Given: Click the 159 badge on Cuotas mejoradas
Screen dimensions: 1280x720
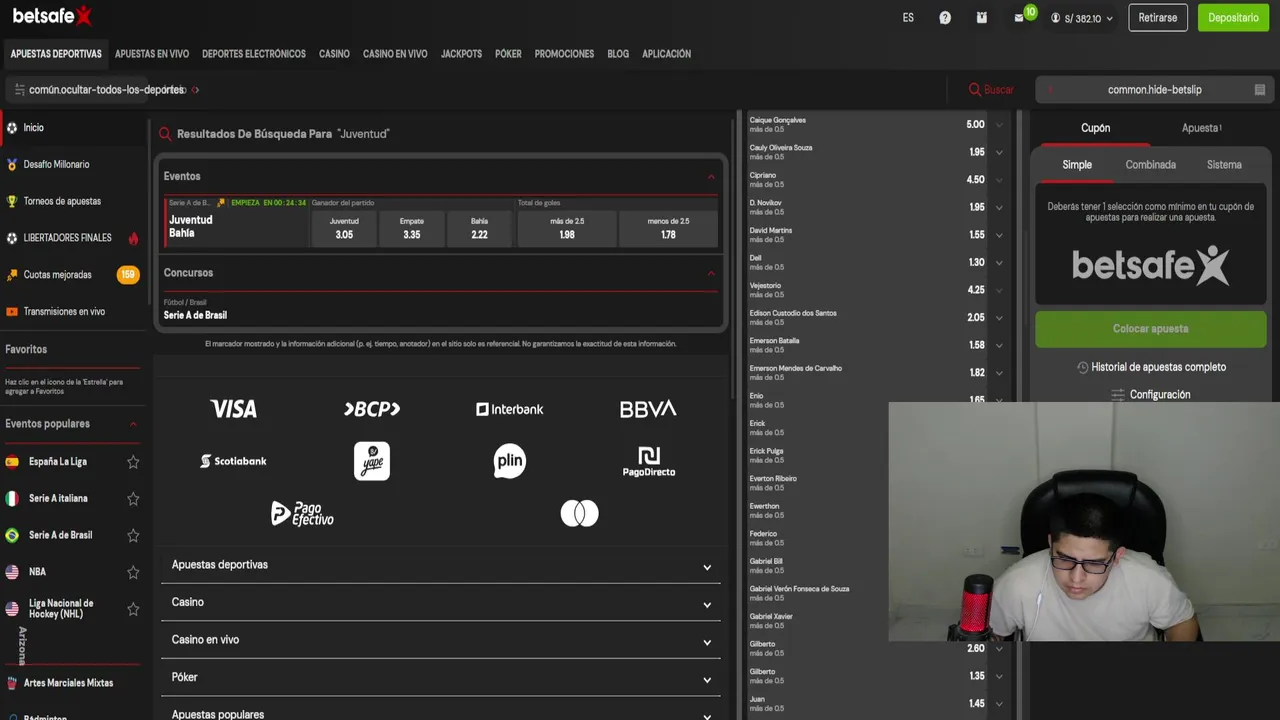Looking at the screenshot, I should pos(128,275).
